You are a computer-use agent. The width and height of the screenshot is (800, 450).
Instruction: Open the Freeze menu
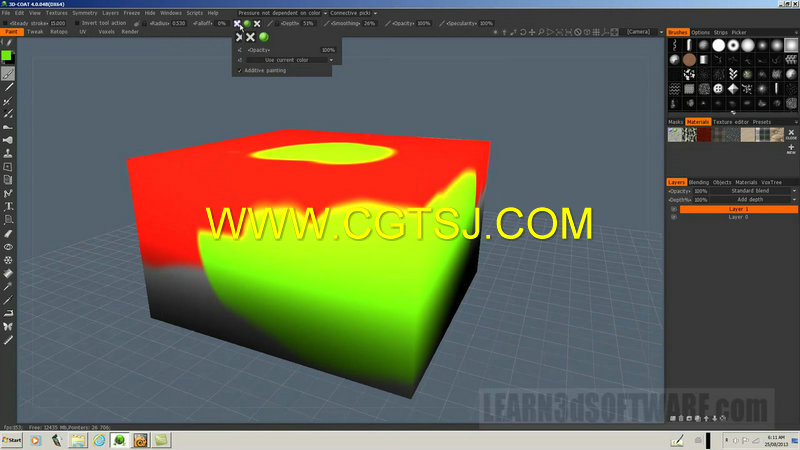pos(132,13)
